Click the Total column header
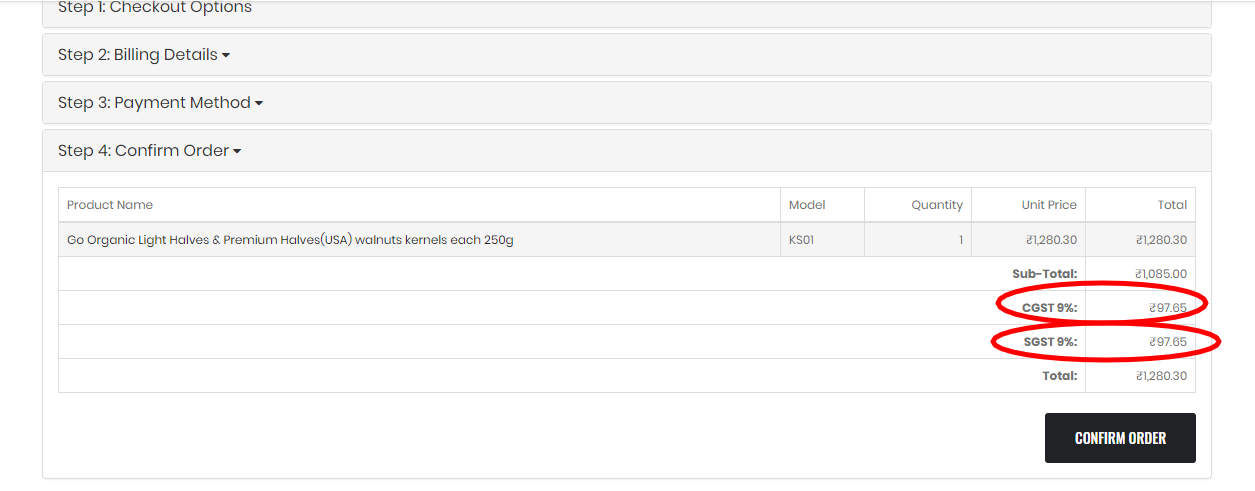Image resolution: width=1255 pixels, height=491 pixels. [1172, 205]
